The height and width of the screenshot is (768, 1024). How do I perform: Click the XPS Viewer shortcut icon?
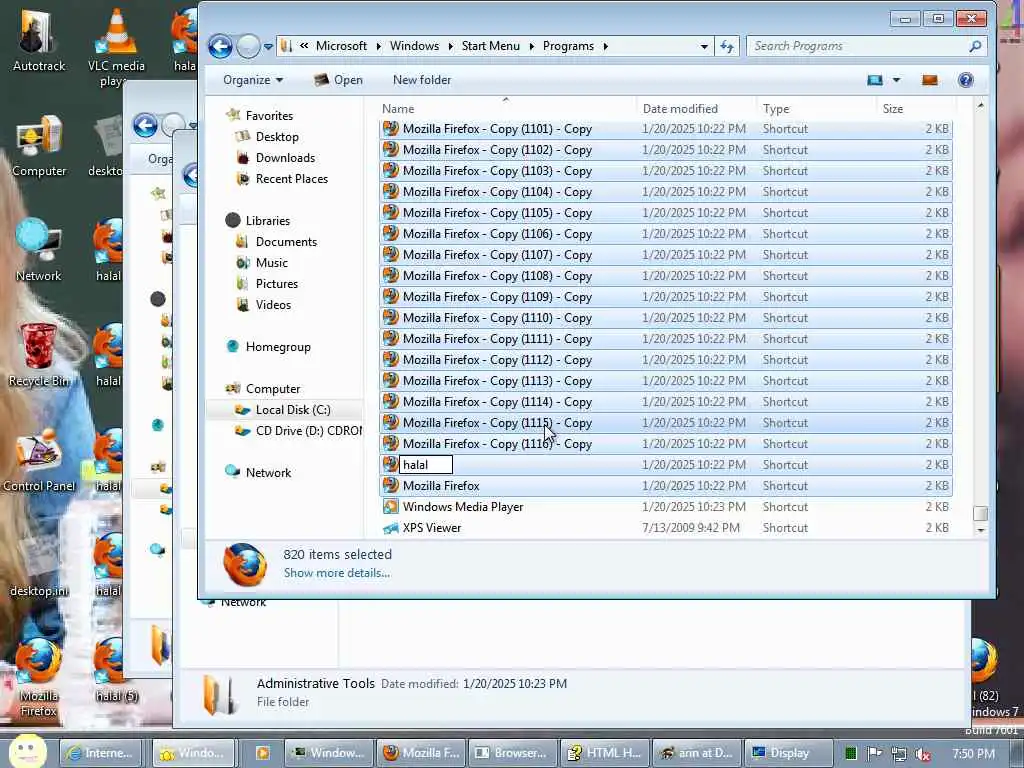[x=391, y=528]
